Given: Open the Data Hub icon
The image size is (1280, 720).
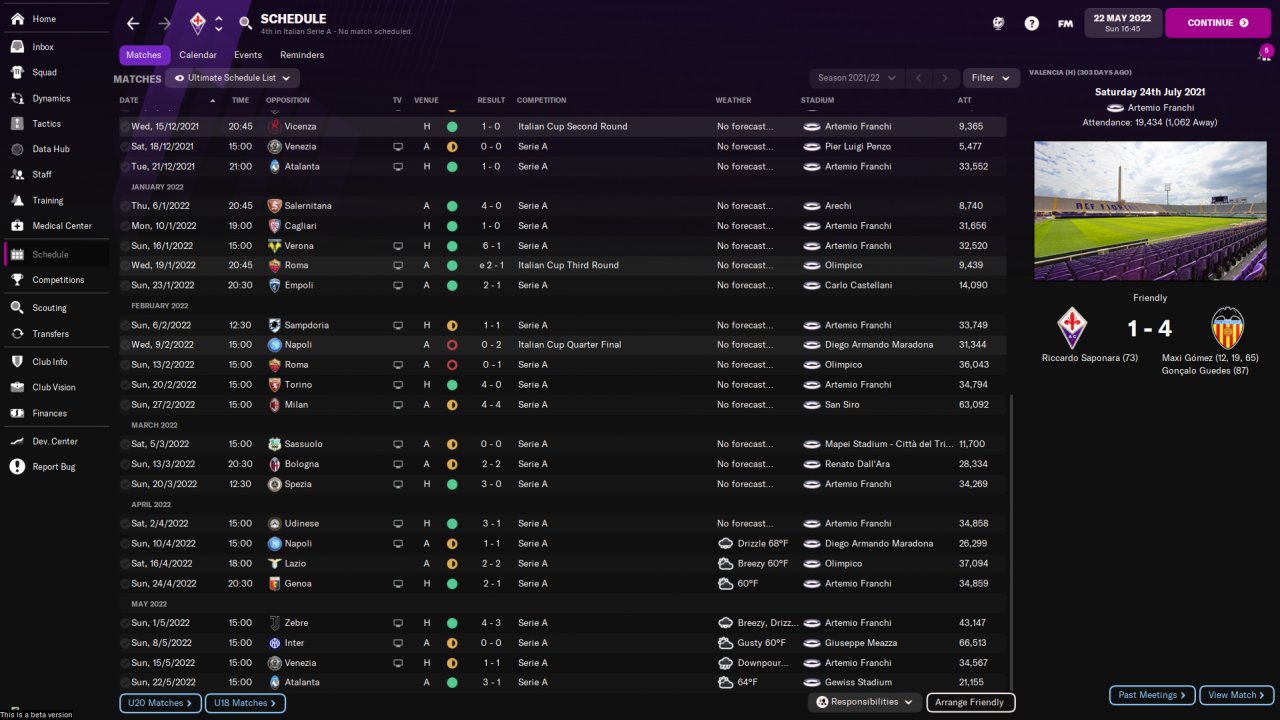Looking at the screenshot, I should click(x=17, y=149).
